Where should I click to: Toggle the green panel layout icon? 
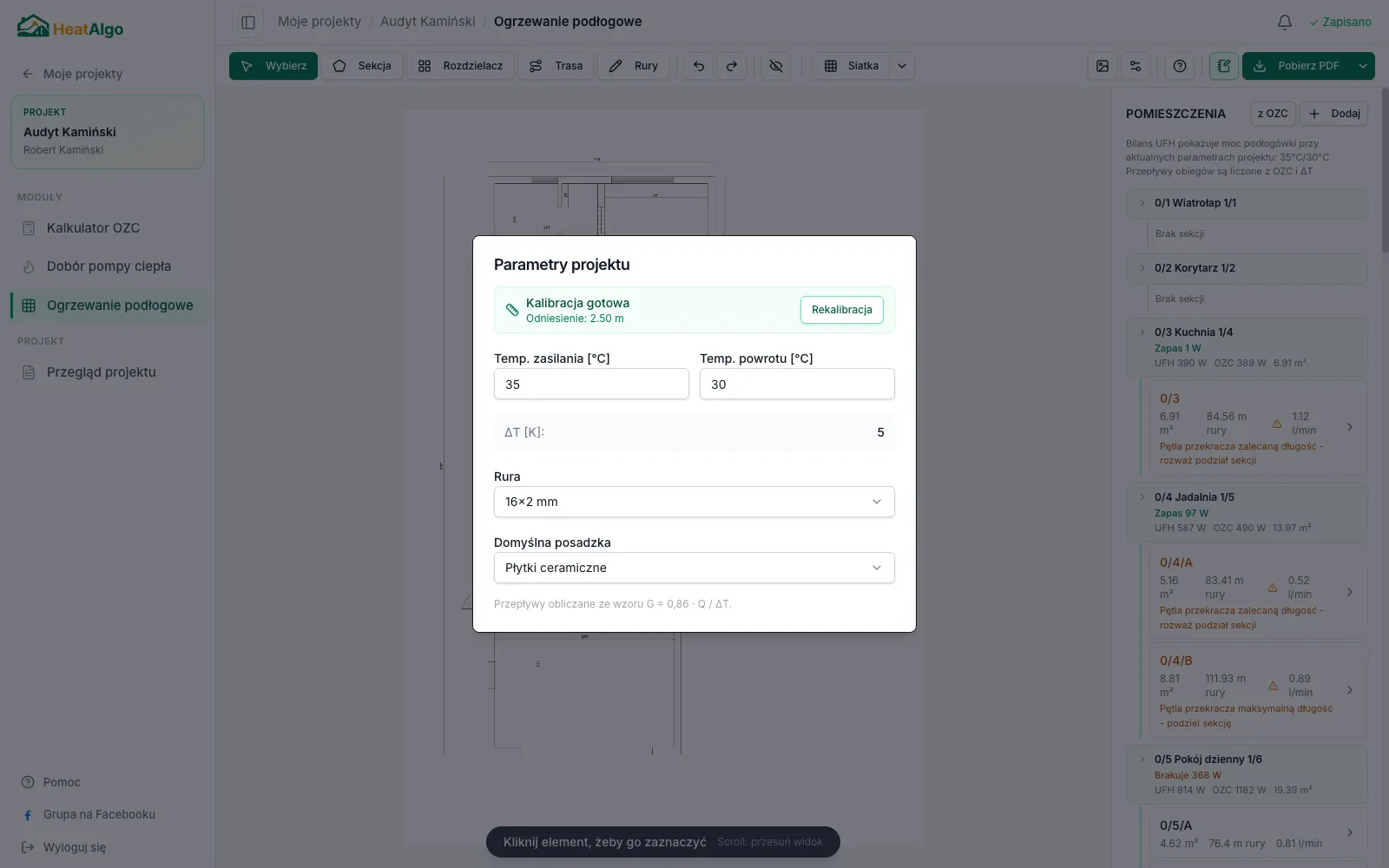(1224, 66)
